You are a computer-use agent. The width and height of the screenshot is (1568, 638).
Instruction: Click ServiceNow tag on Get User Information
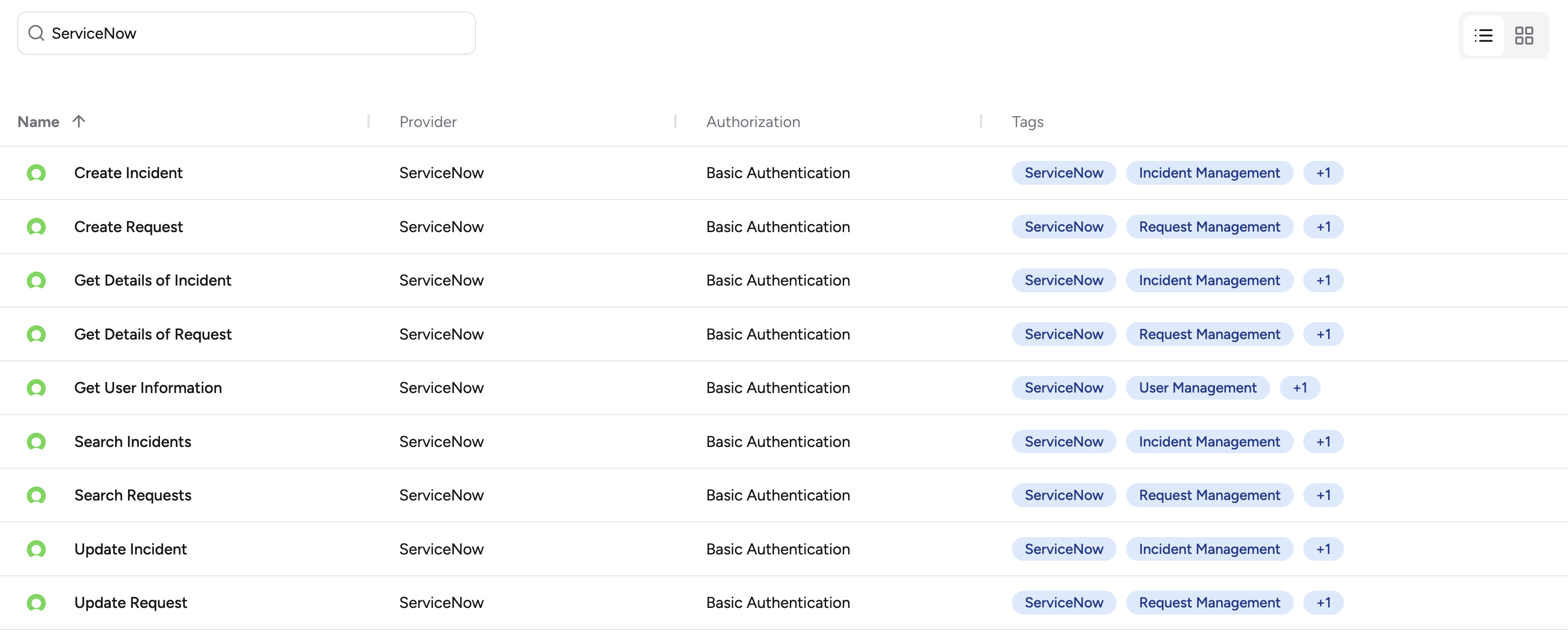click(1063, 388)
